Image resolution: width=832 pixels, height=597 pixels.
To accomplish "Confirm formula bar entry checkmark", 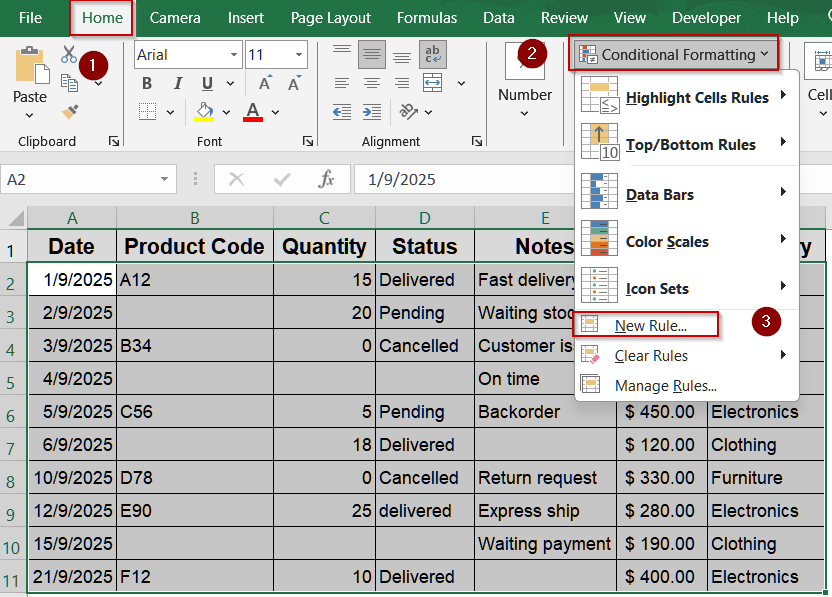I will 282,179.
